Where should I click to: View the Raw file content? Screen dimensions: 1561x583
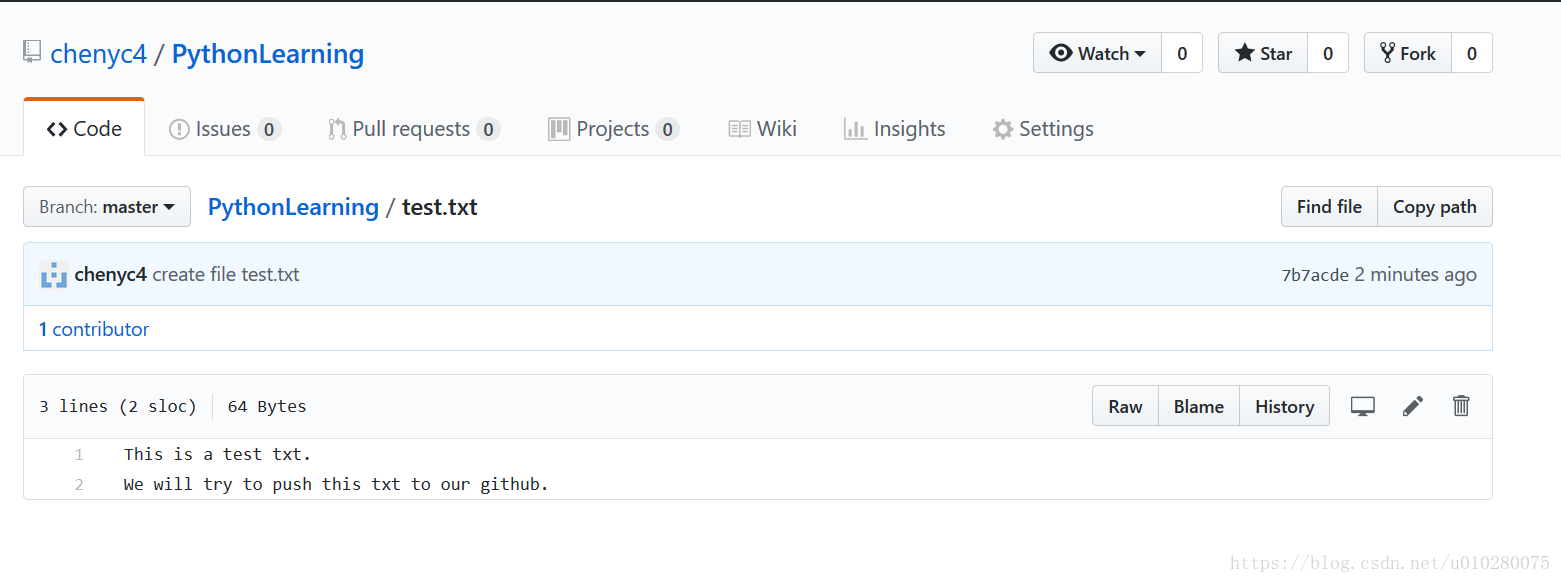(x=1125, y=406)
